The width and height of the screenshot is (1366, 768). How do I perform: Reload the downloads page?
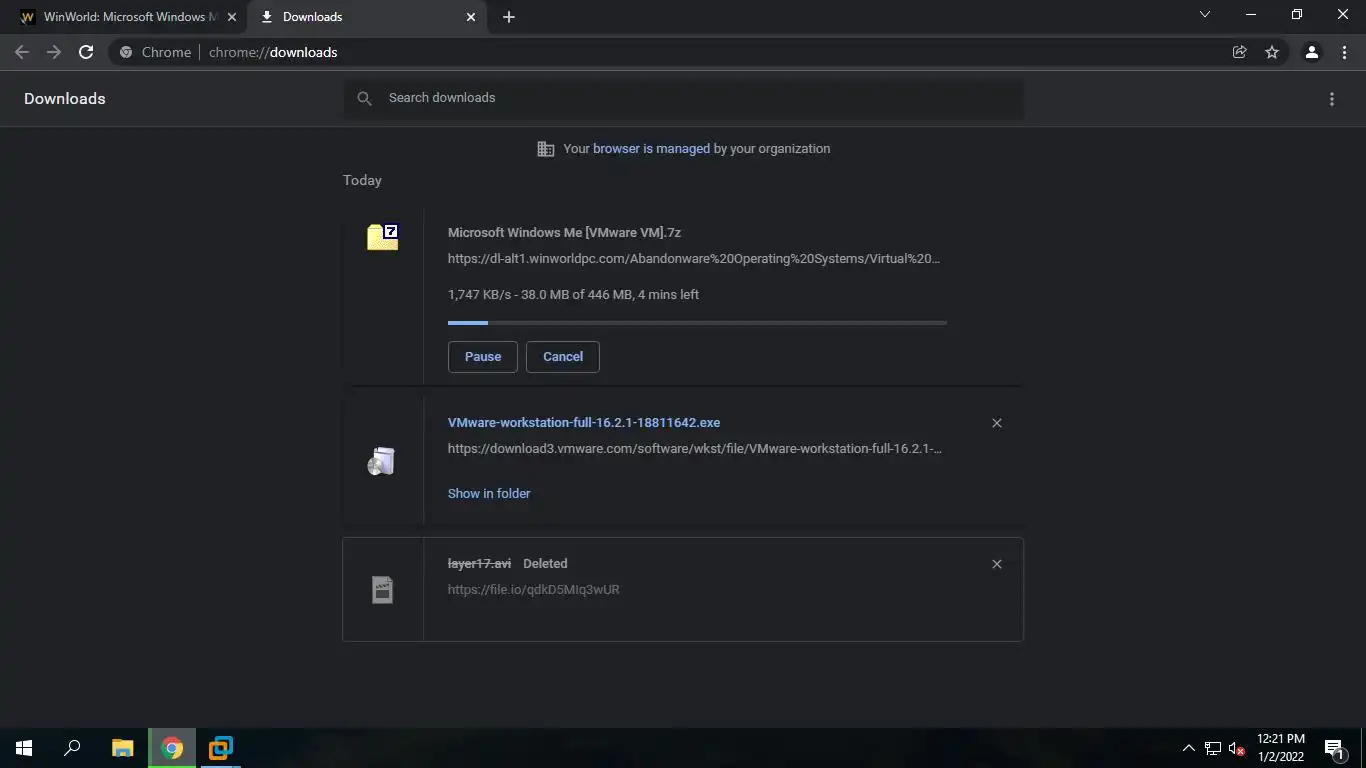[86, 52]
